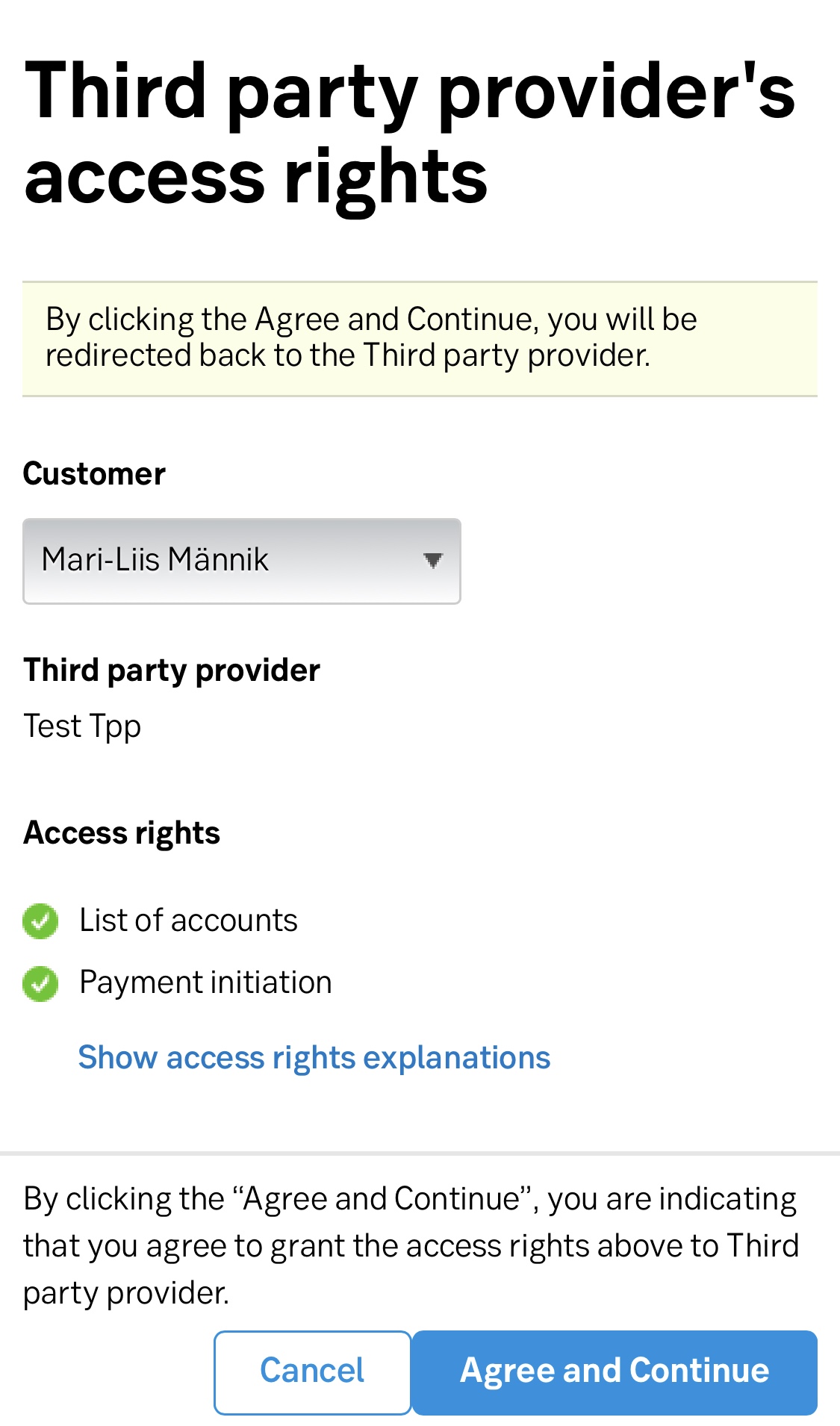Click the Access rights section heading
The width and height of the screenshot is (840, 1426).
coord(122,833)
